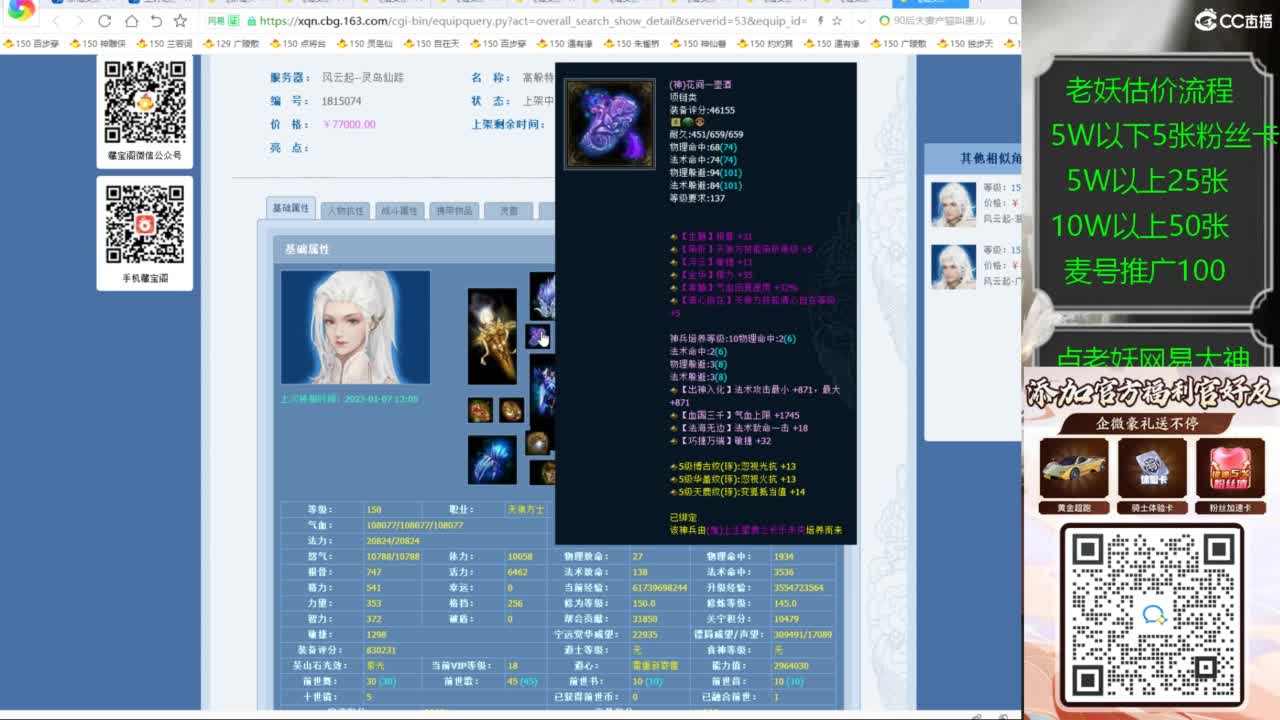The image size is (1280, 720).
Task: Click the lightning speed-mode icon in address bar
Action: [821, 21]
